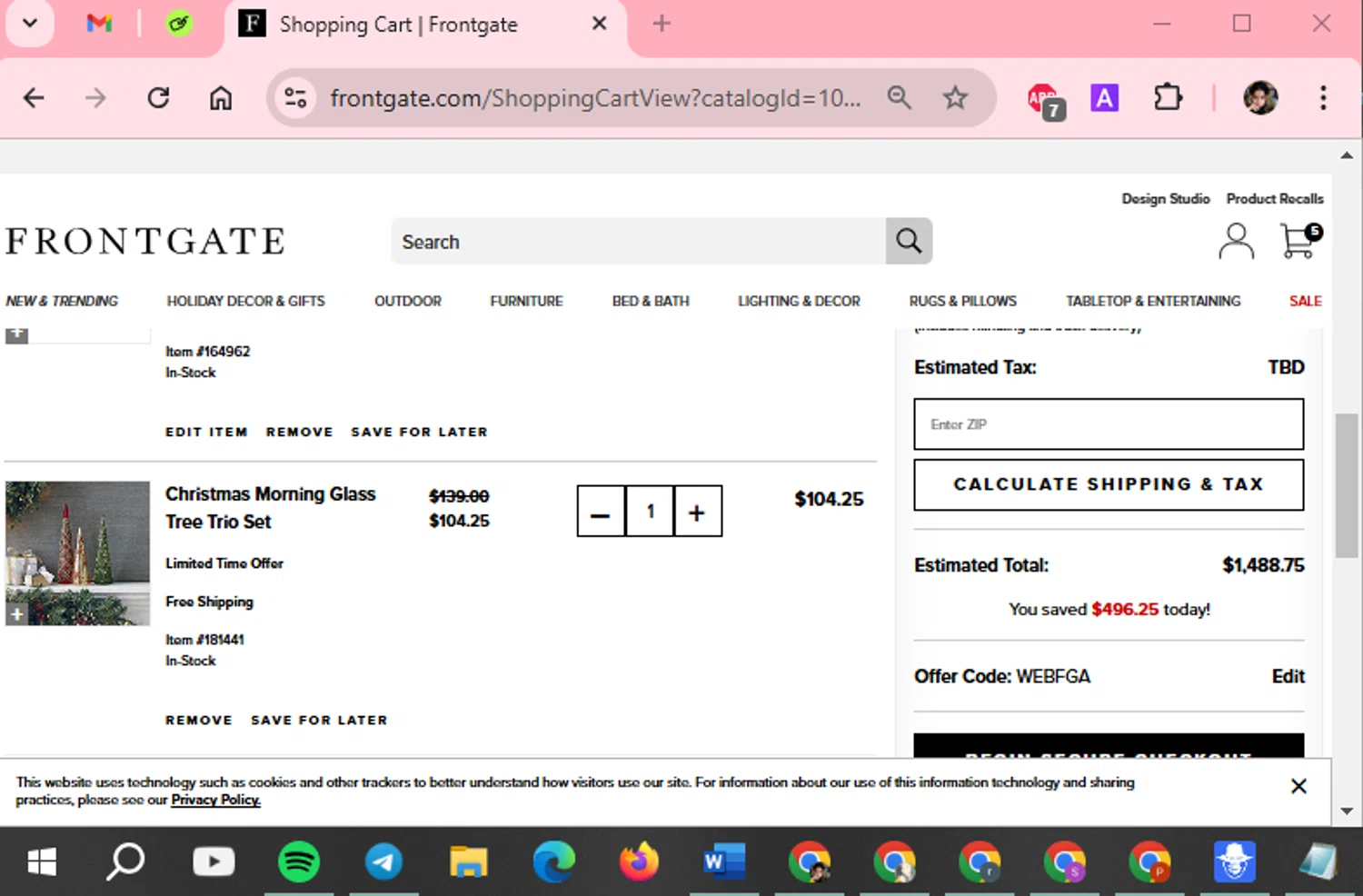
Task: Open the account user icon
Action: click(x=1236, y=242)
